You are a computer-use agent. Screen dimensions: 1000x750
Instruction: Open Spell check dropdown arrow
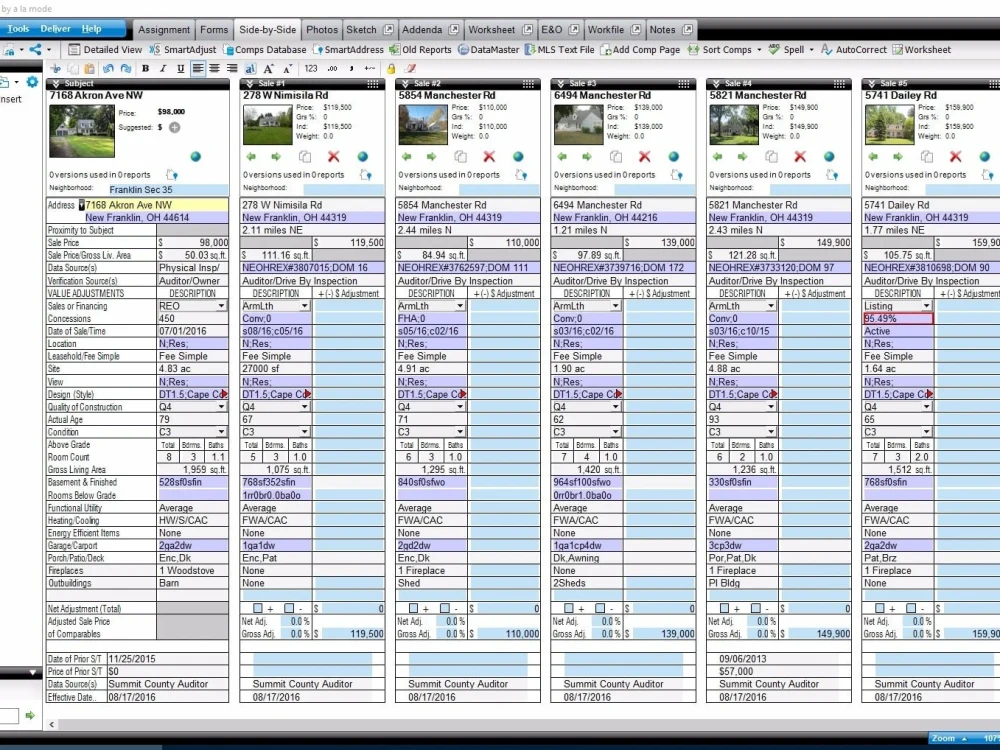pos(811,49)
